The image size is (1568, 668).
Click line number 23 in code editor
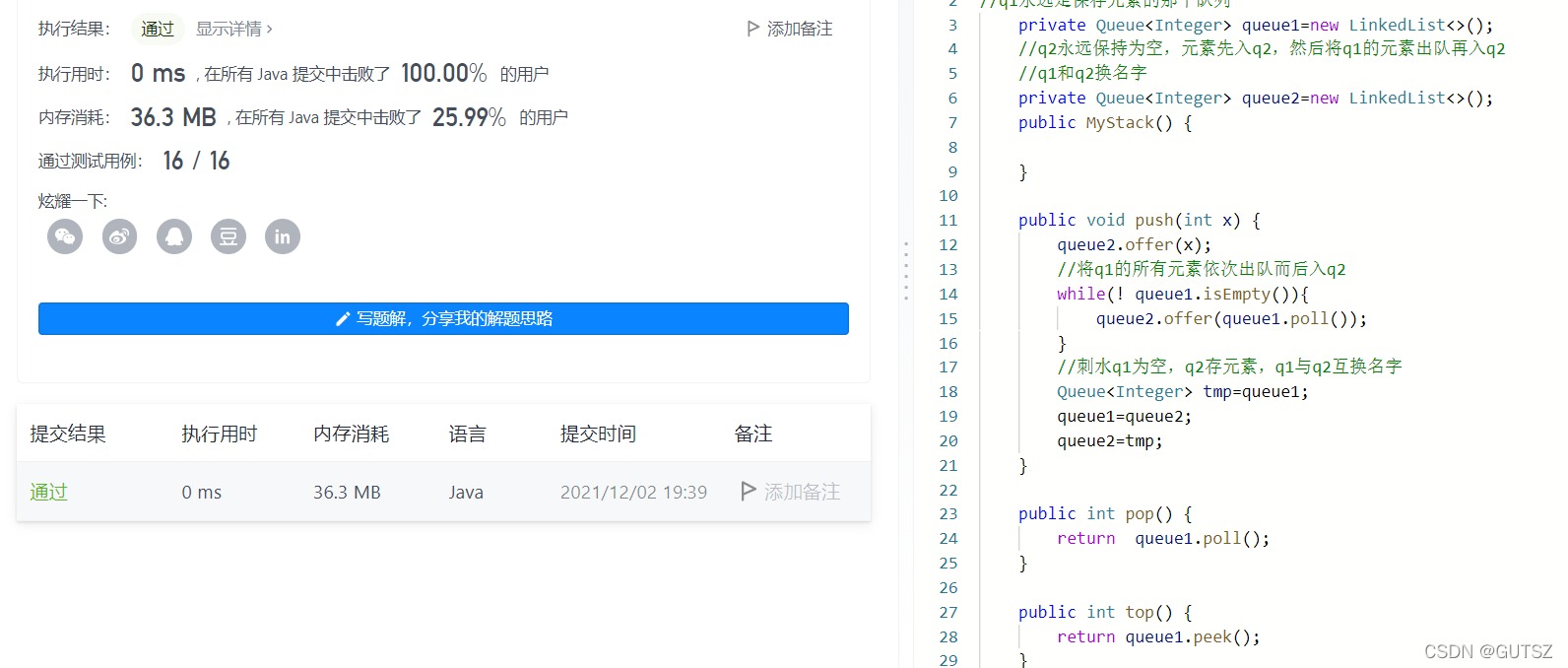click(947, 513)
